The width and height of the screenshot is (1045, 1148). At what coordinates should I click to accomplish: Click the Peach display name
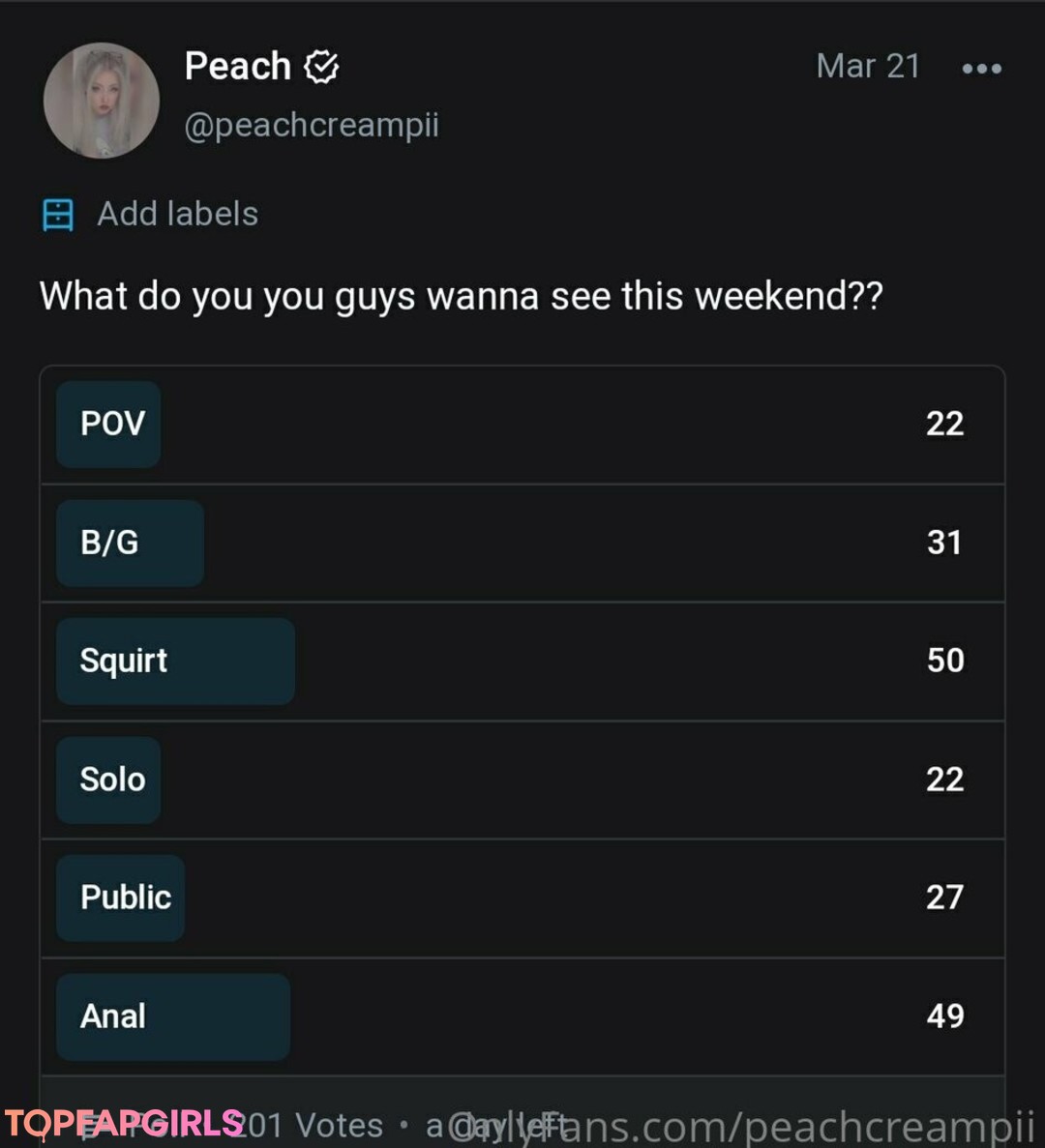tap(238, 67)
